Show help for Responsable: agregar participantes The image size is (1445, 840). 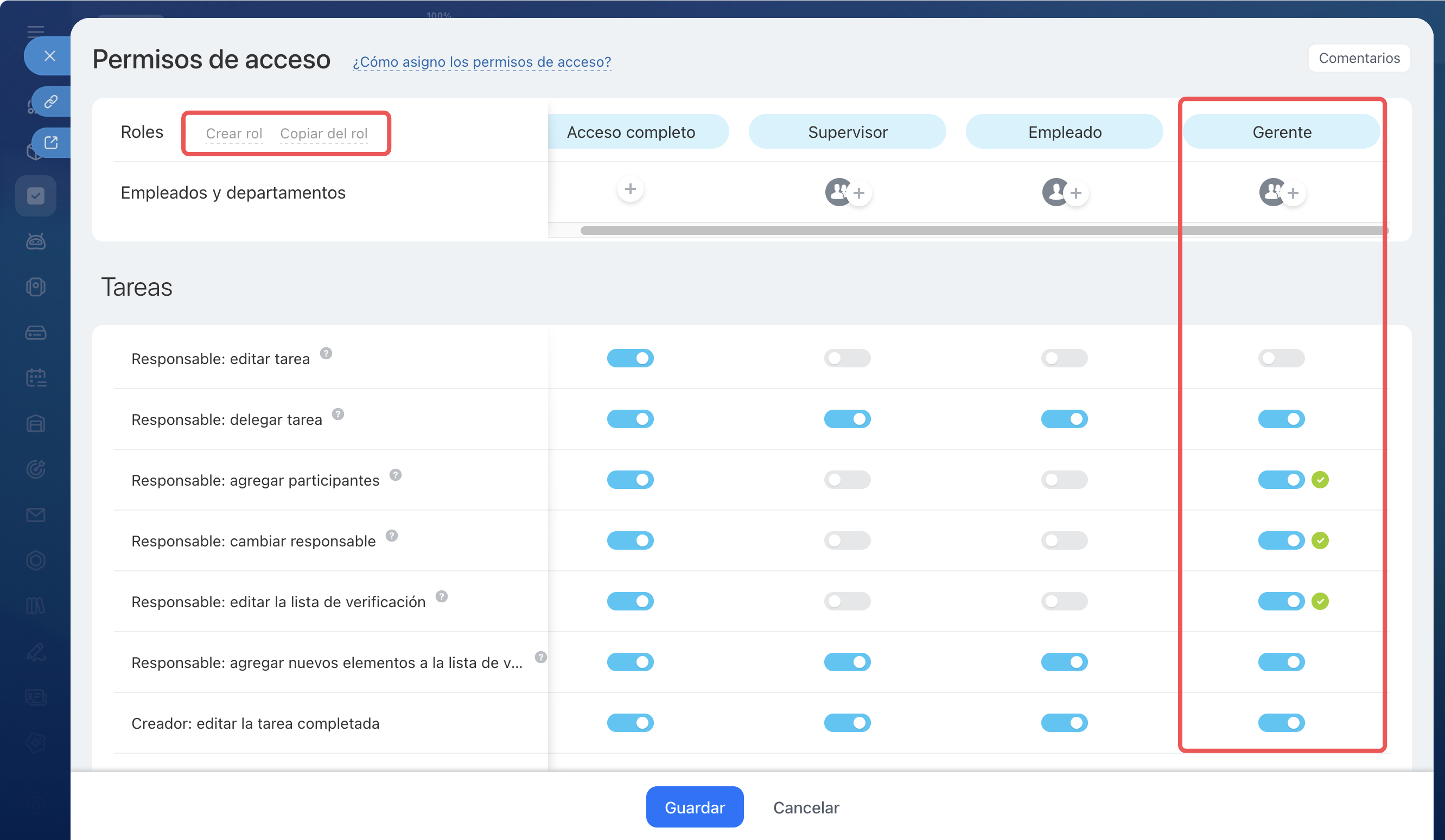pyautogui.click(x=395, y=475)
